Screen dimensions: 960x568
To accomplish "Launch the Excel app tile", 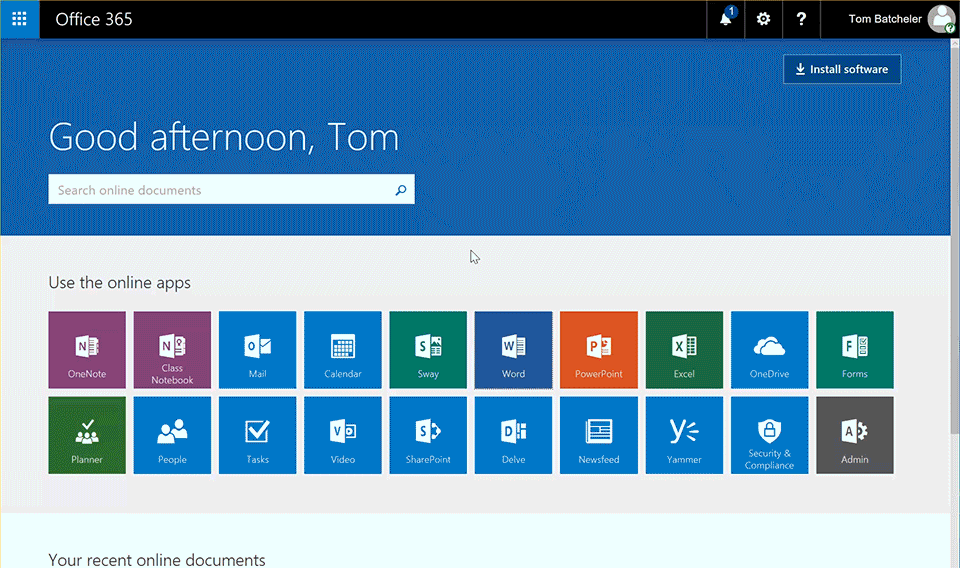I will click(684, 349).
